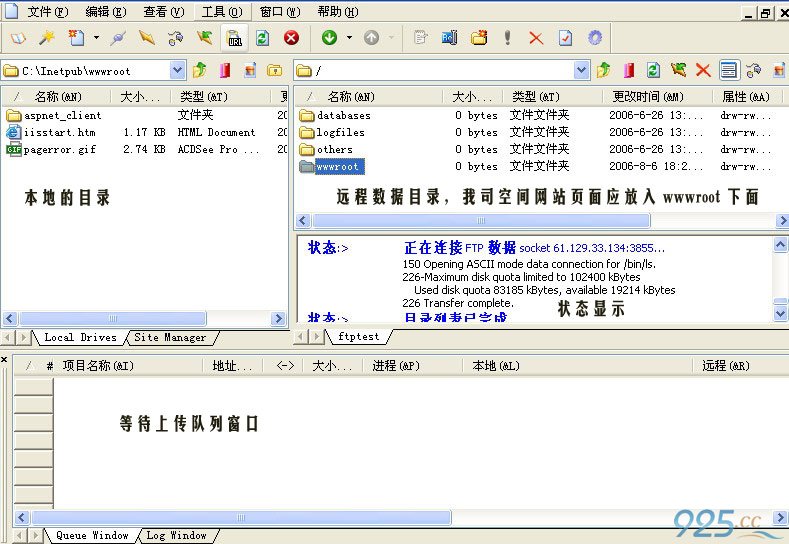Click the remote pane red X icon
This screenshot has height=544, width=789.
(x=703, y=70)
